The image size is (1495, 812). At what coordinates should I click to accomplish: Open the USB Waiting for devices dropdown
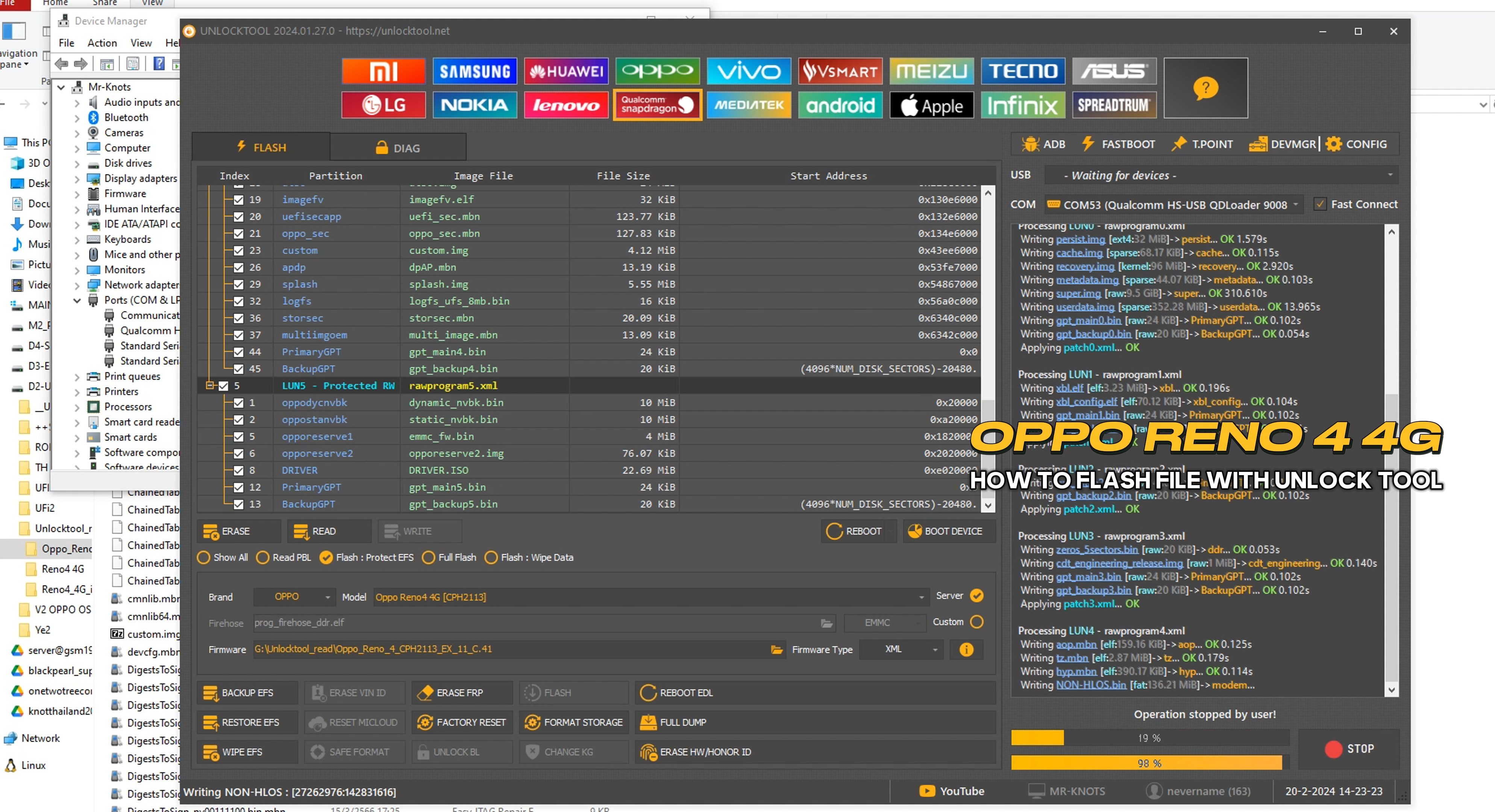(x=1221, y=175)
